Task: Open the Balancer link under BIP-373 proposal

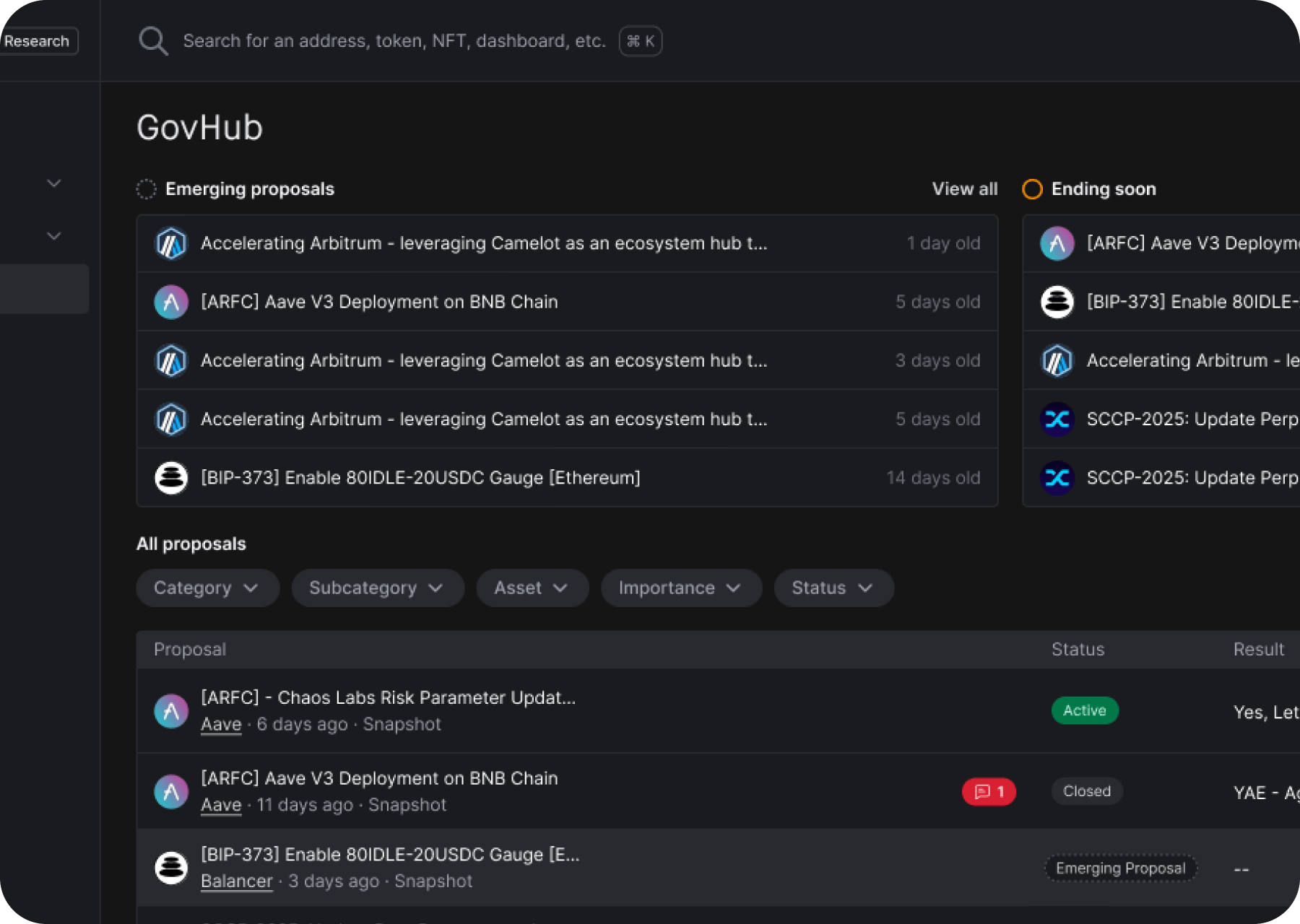Action: click(236, 881)
